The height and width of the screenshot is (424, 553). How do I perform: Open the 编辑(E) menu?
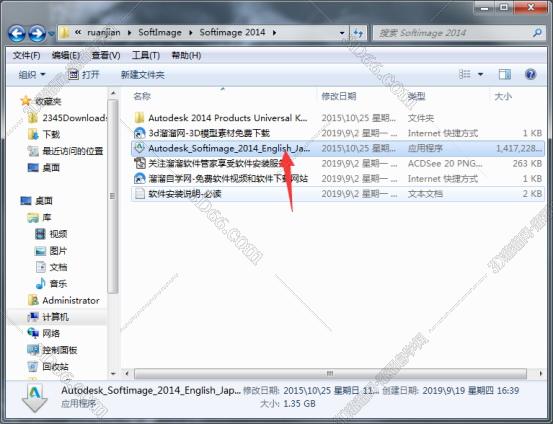coord(66,55)
